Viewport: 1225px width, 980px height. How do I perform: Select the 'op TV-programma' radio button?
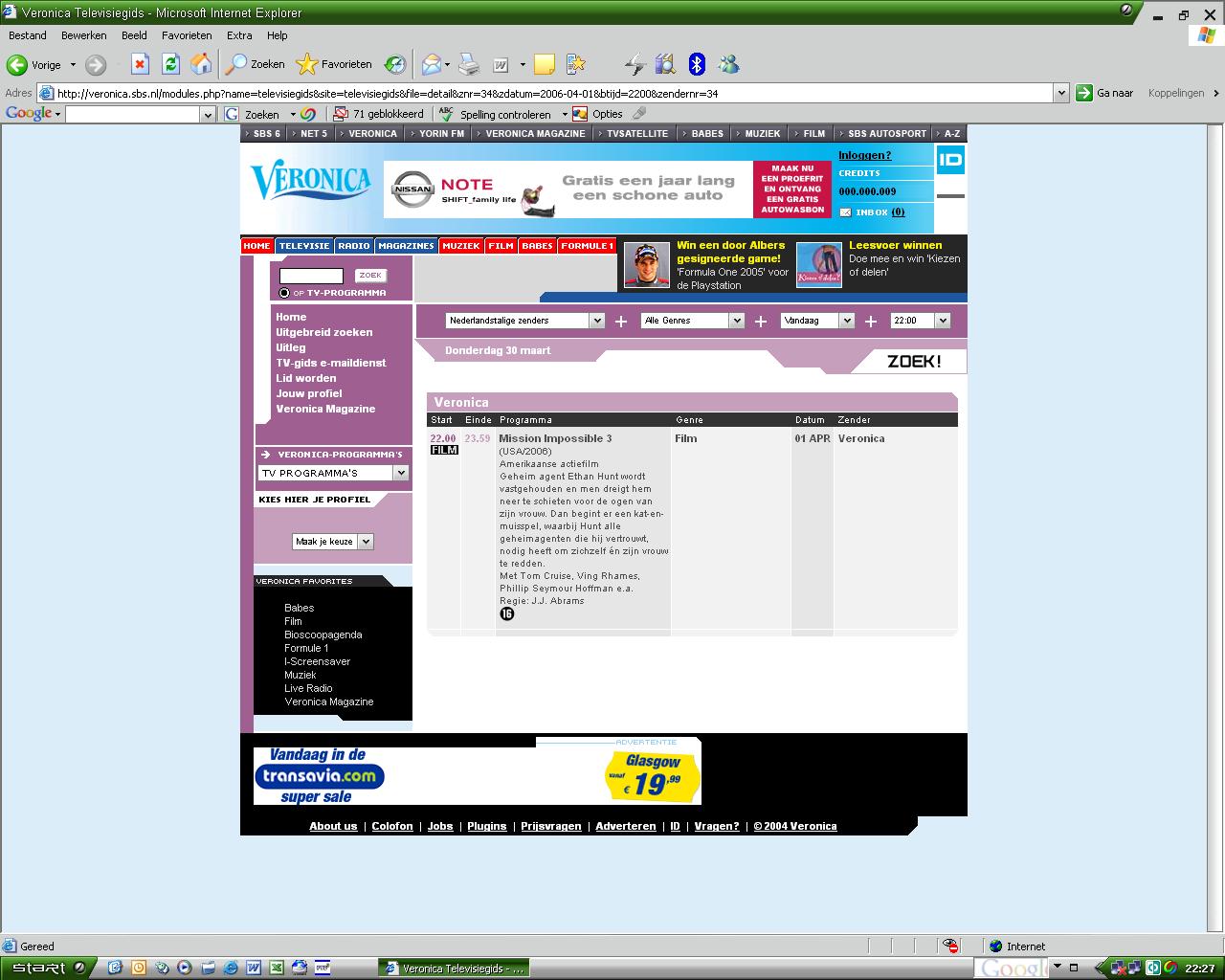284,293
